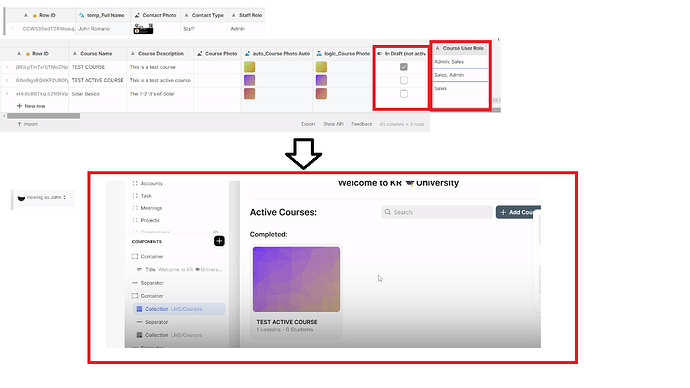The image size is (690, 388).
Task: Click the black plus icon beside Components
Action: point(219,241)
